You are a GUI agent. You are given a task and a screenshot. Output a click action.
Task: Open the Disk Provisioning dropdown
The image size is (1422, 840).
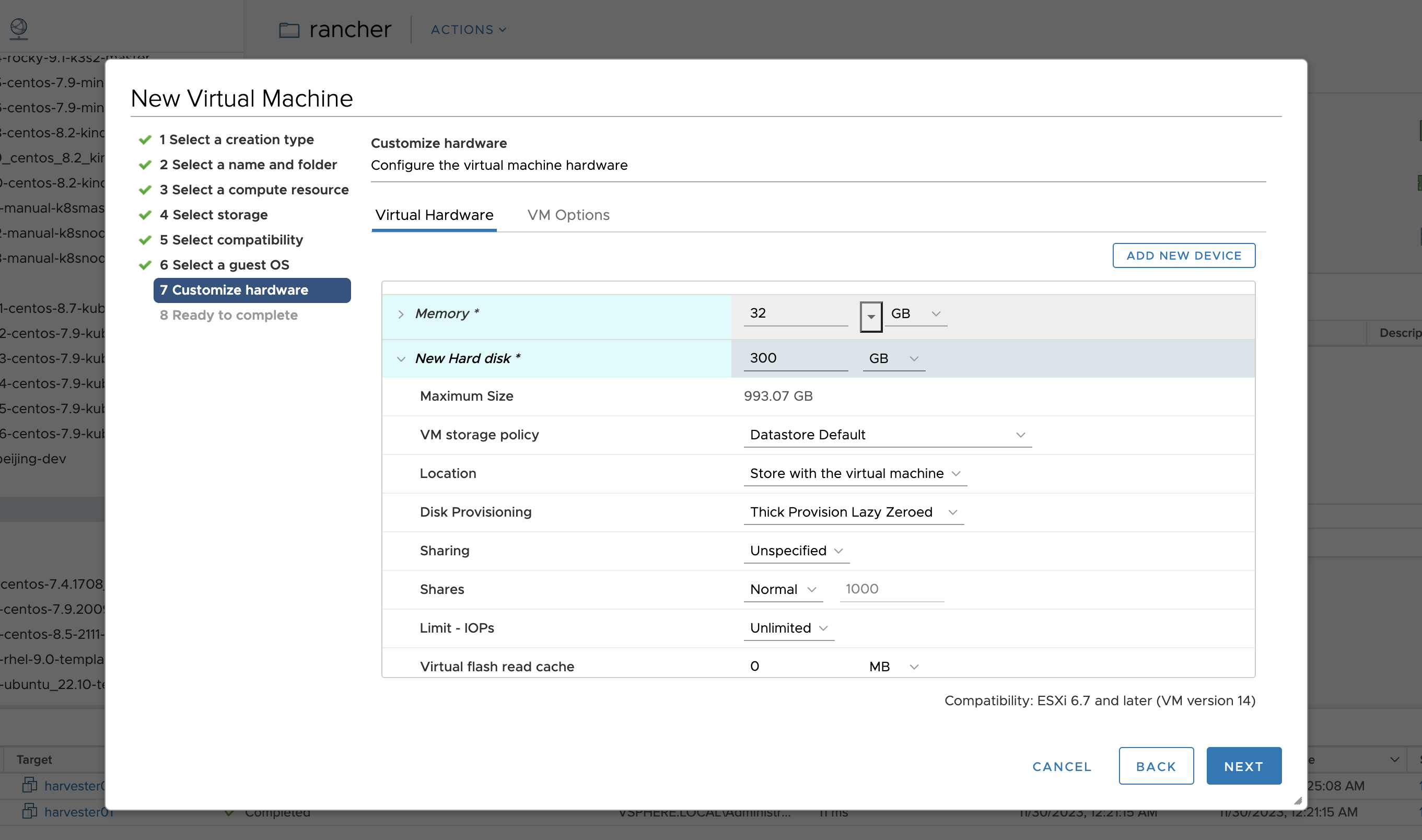(x=853, y=512)
